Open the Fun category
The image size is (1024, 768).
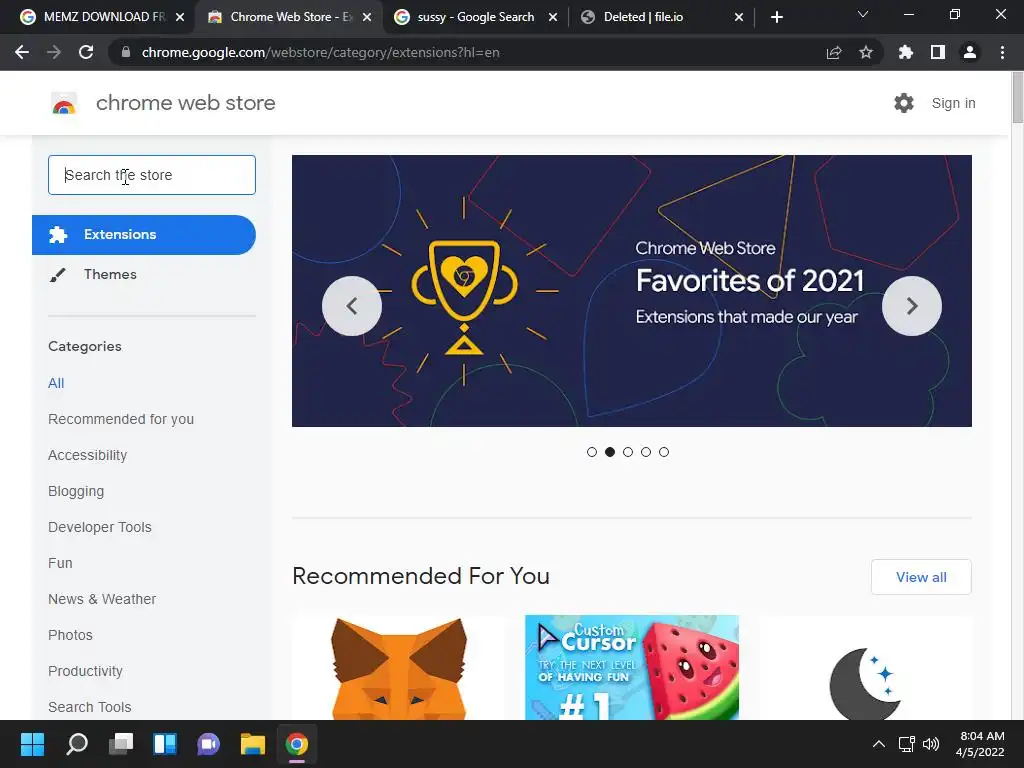(60, 563)
